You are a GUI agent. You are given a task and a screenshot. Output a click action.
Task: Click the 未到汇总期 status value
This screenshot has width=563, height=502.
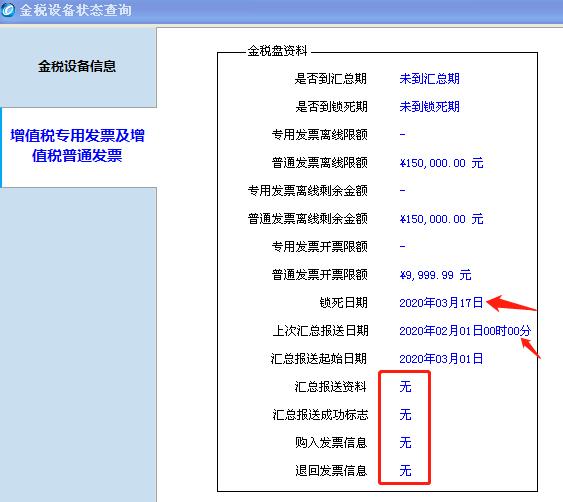point(429,79)
